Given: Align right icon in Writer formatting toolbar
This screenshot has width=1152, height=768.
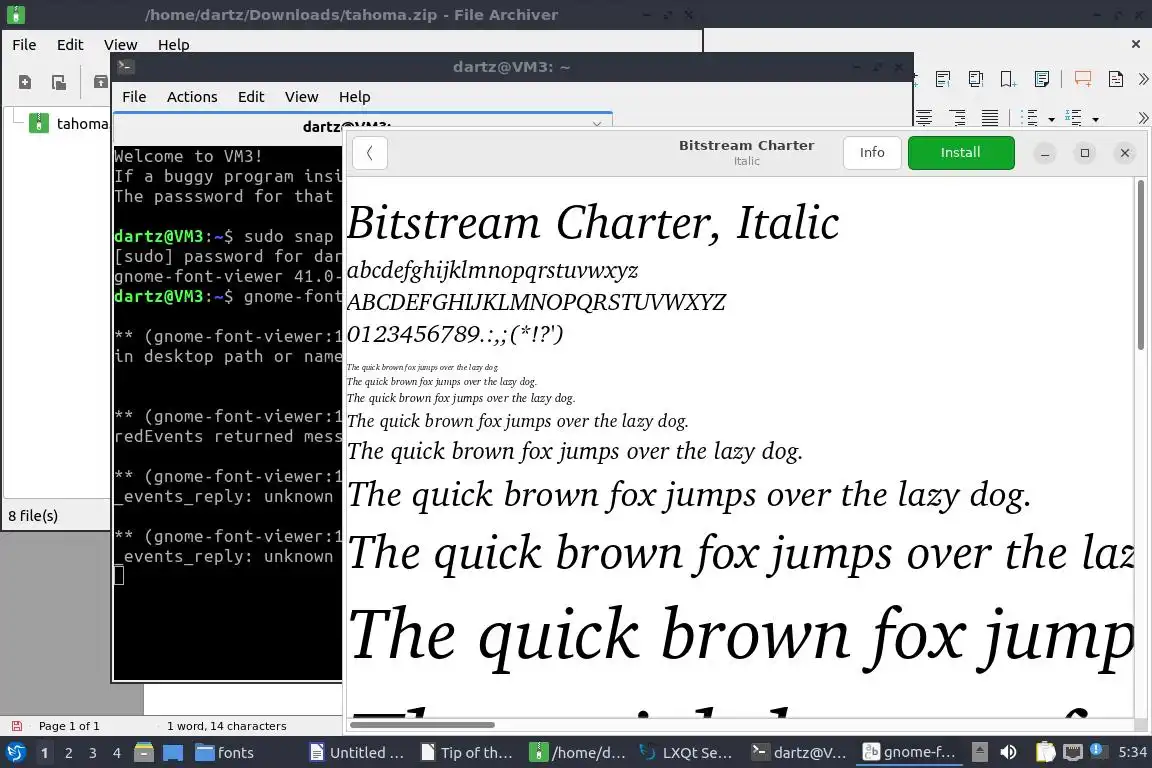Looking at the screenshot, I should 957,118.
